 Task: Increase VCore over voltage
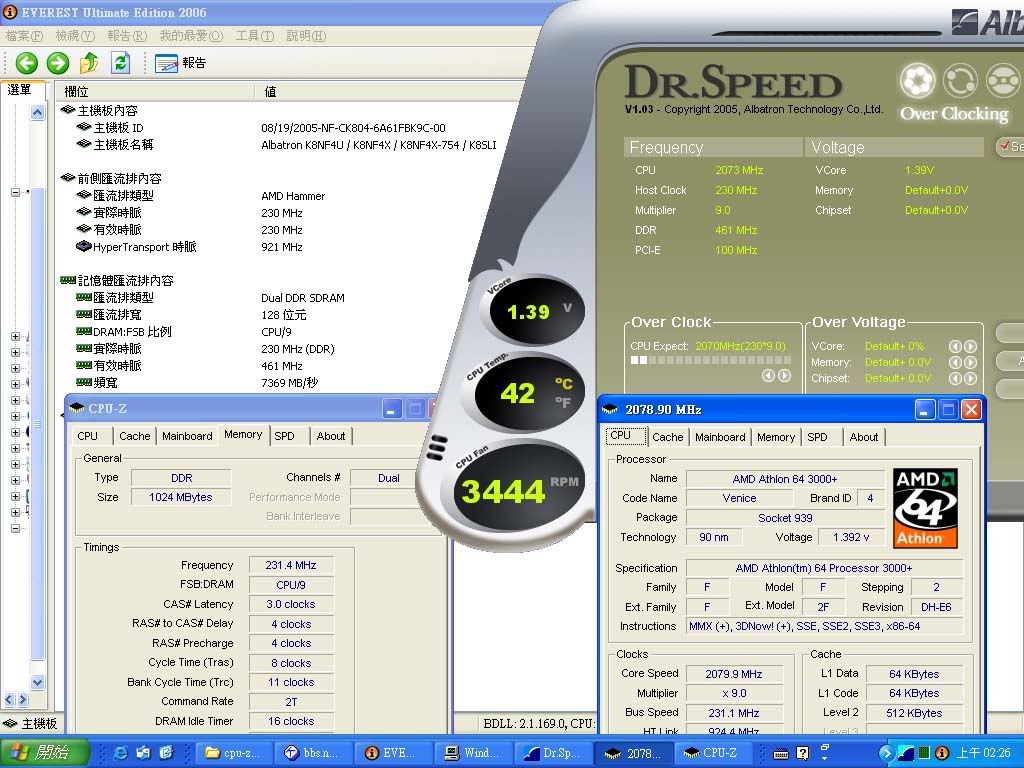970,346
